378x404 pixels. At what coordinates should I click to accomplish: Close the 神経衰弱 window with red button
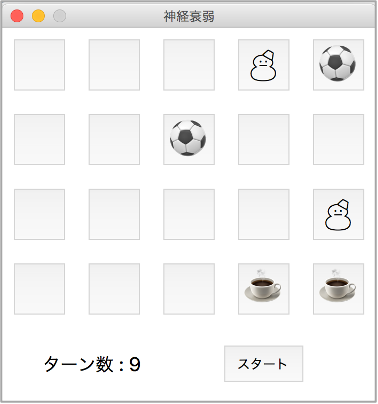pyautogui.click(x=17, y=16)
